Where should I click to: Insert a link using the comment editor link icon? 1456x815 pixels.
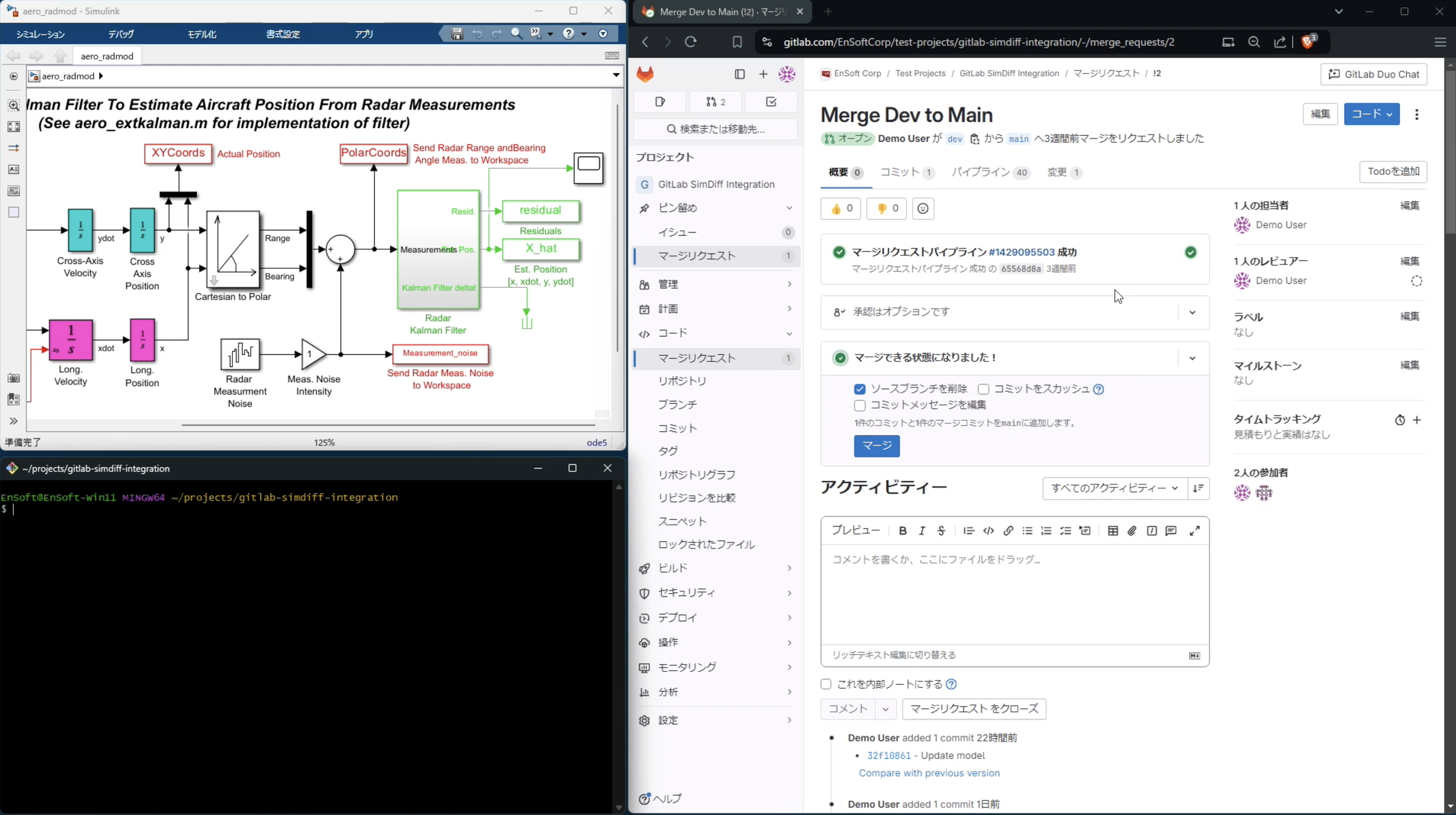pyautogui.click(x=1008, y=531)
